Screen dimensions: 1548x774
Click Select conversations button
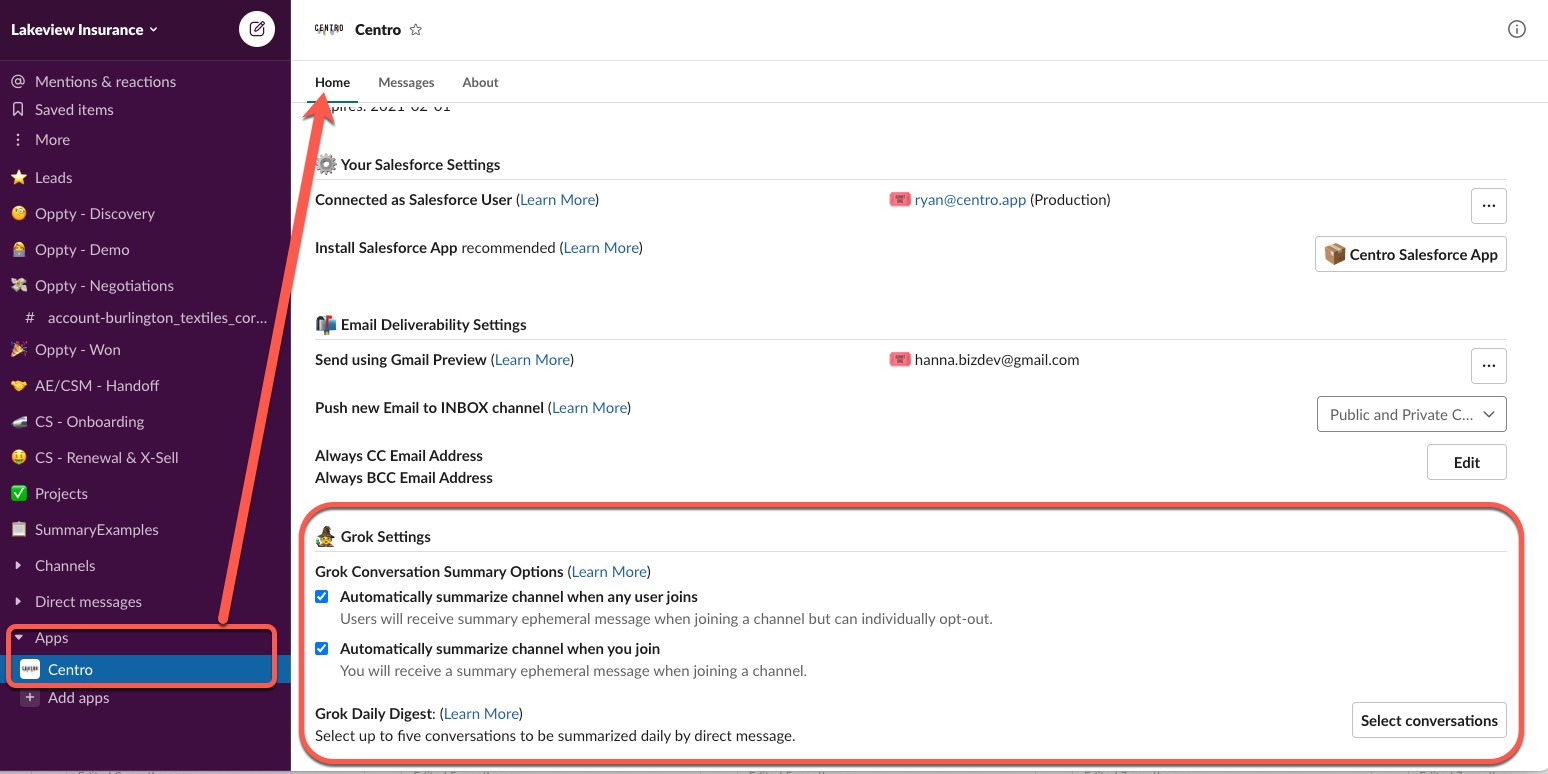pos(1429,720)
